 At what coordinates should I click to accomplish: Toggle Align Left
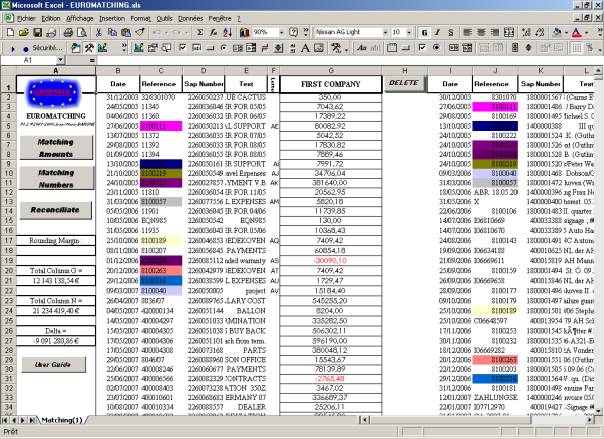click(x=468, y=32)
